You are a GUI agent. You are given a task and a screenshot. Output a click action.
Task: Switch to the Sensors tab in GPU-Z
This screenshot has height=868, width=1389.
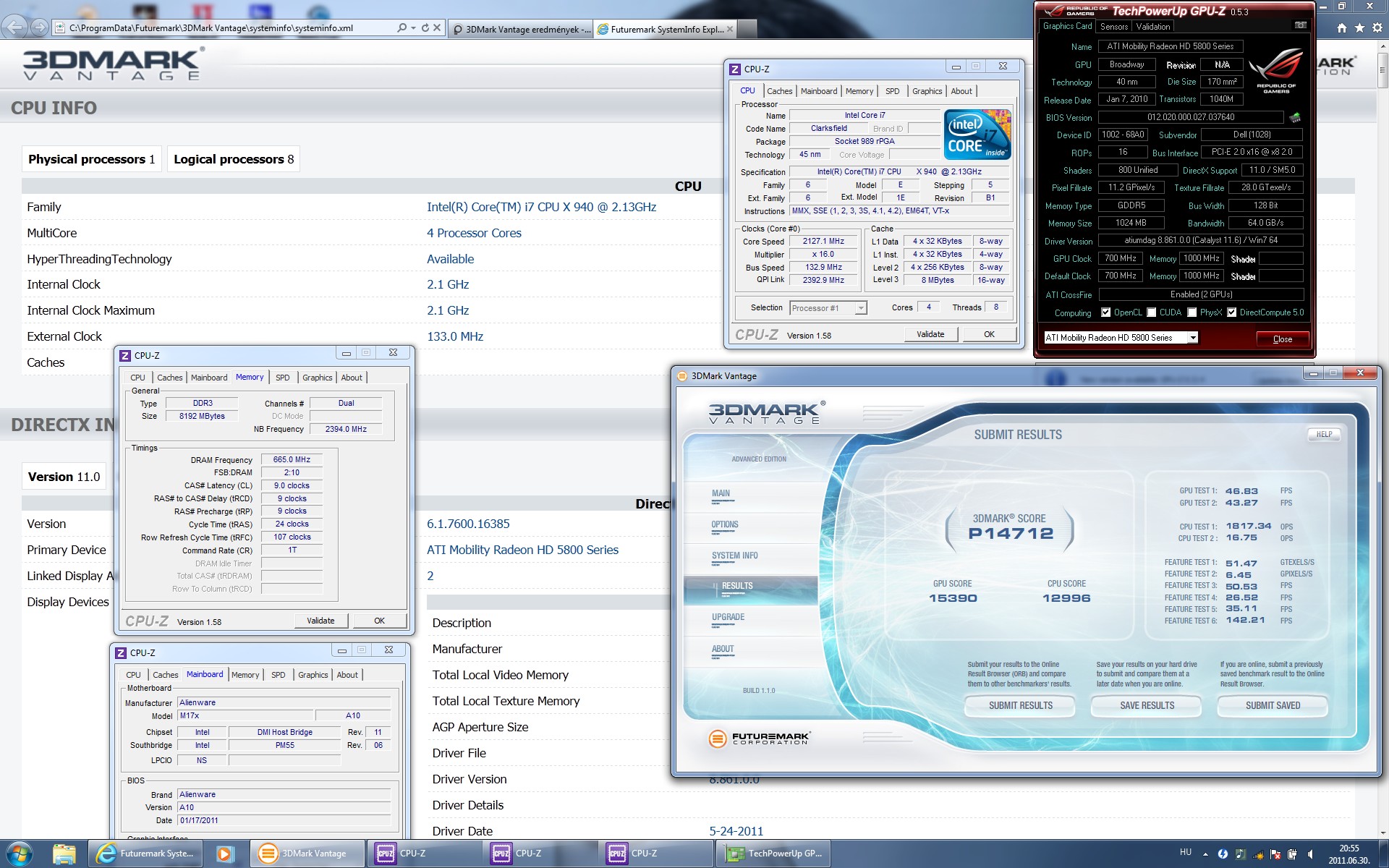(1113, 26)
